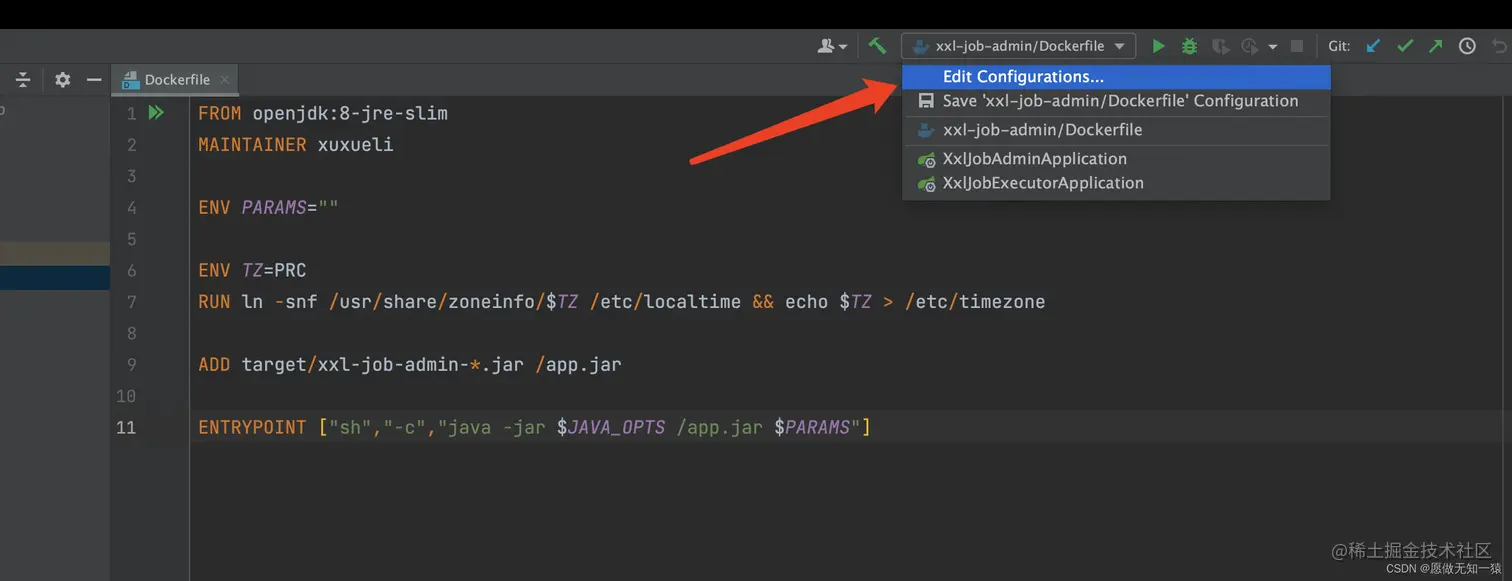Image resolution: width=1512 pixels, height=581 pixels.
Task: Click the '$JAVA_OPTS' variable text
Action: point(611,427)
